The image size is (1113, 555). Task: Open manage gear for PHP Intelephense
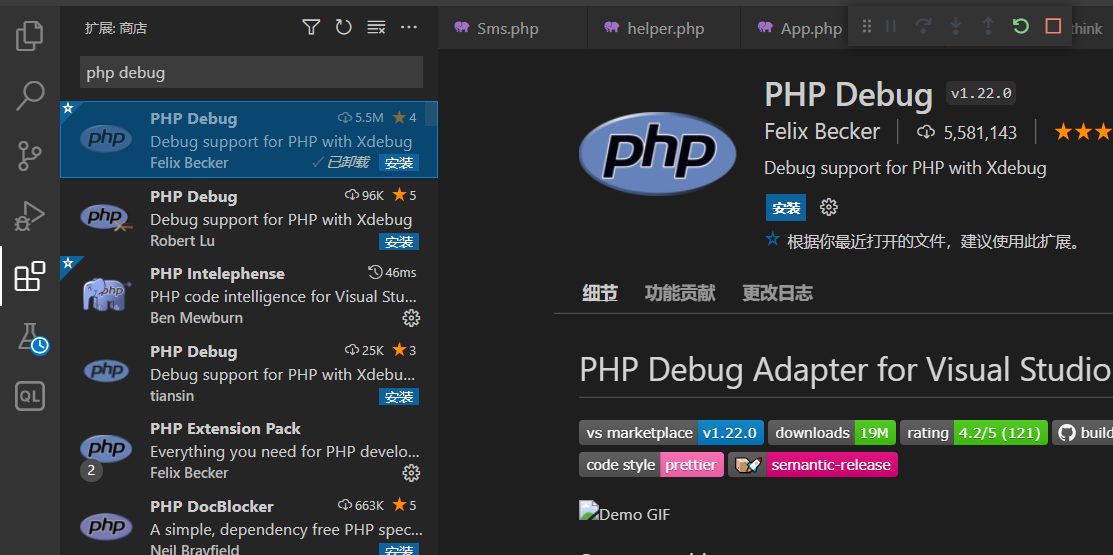click(x=411, y=318)
